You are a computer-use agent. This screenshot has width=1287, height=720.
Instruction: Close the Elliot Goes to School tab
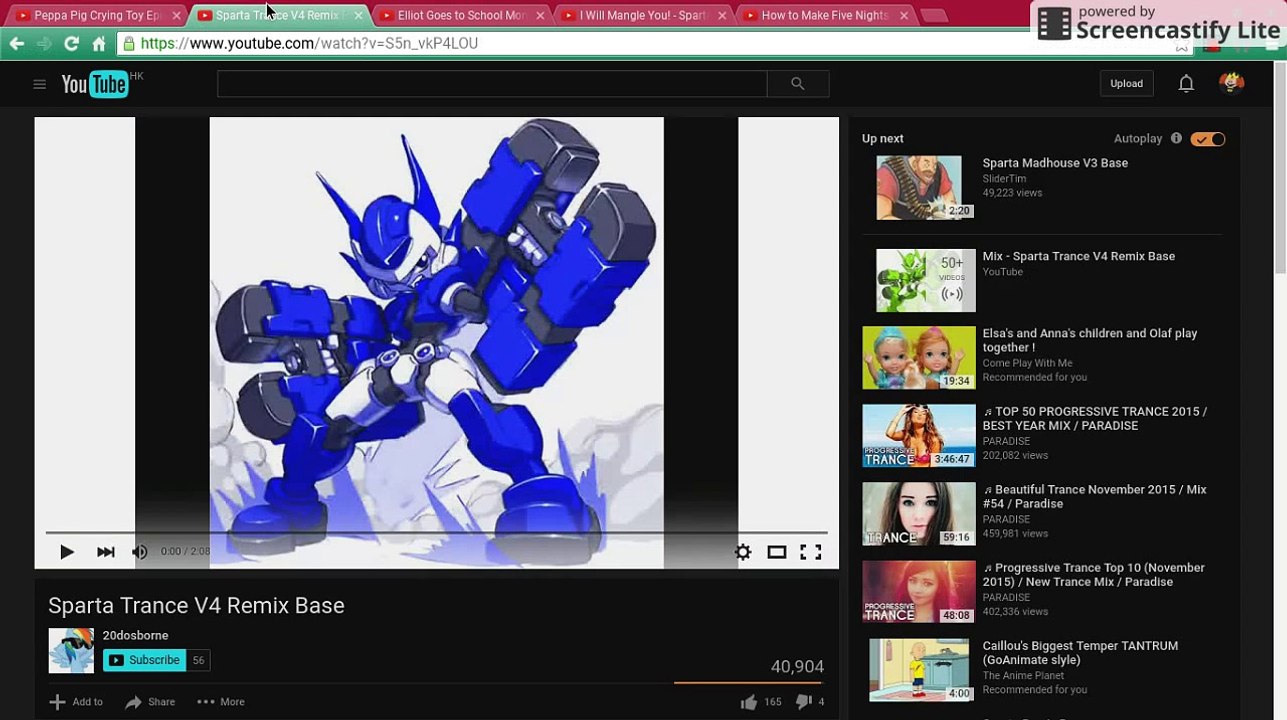coord(540,16)
